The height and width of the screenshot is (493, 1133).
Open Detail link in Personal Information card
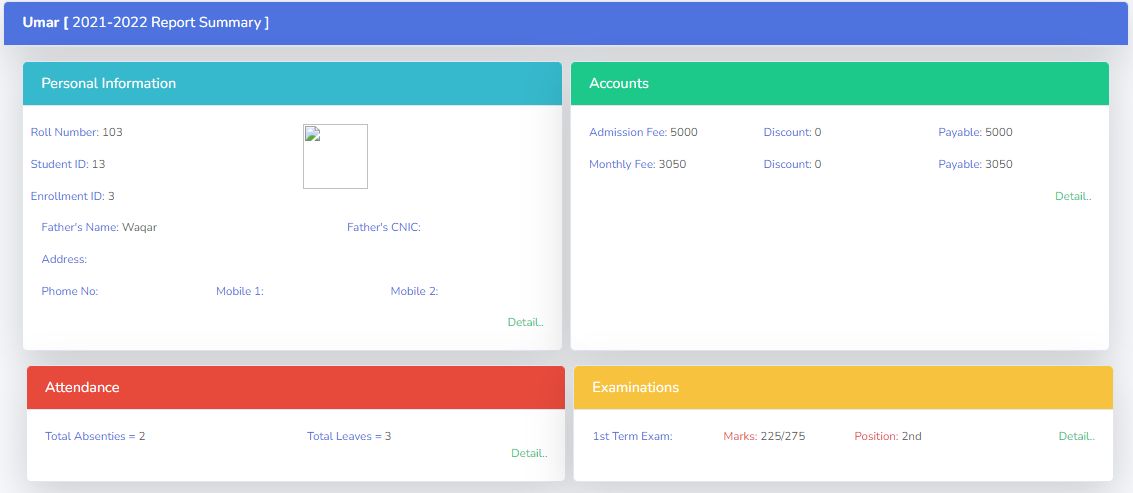click(x=525, y=322)
